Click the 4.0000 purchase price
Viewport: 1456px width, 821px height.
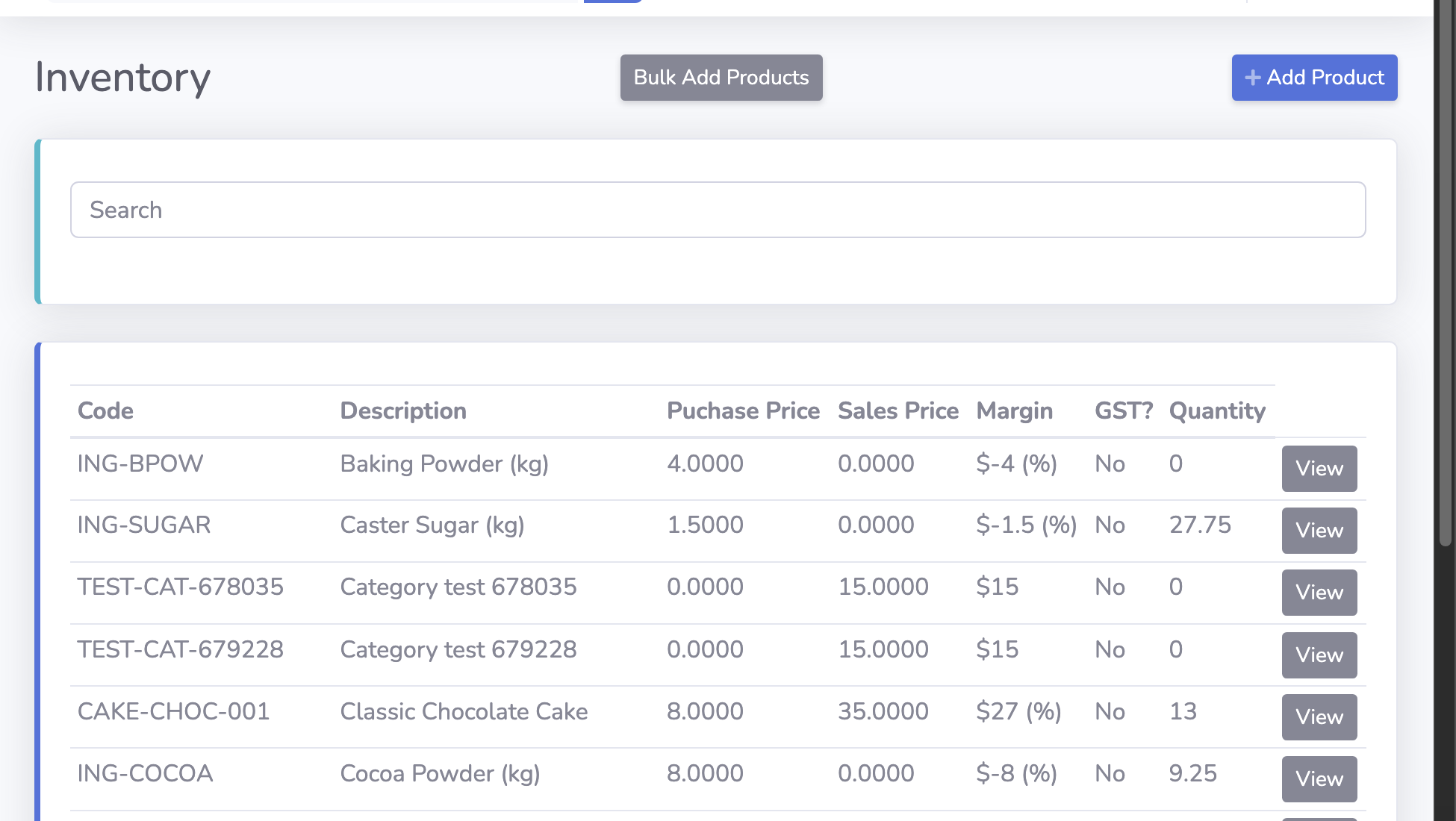(705, 463)
